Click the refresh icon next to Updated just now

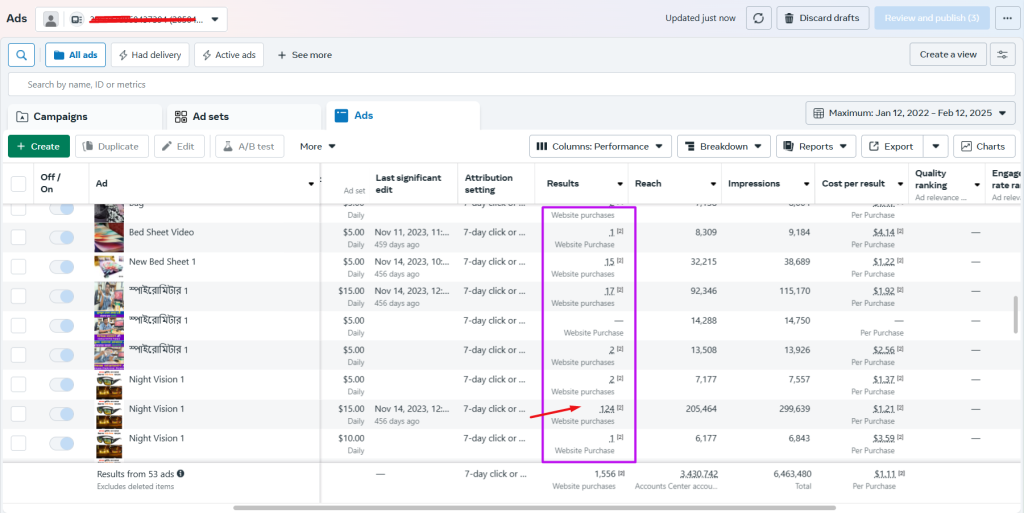pos(759,18)
